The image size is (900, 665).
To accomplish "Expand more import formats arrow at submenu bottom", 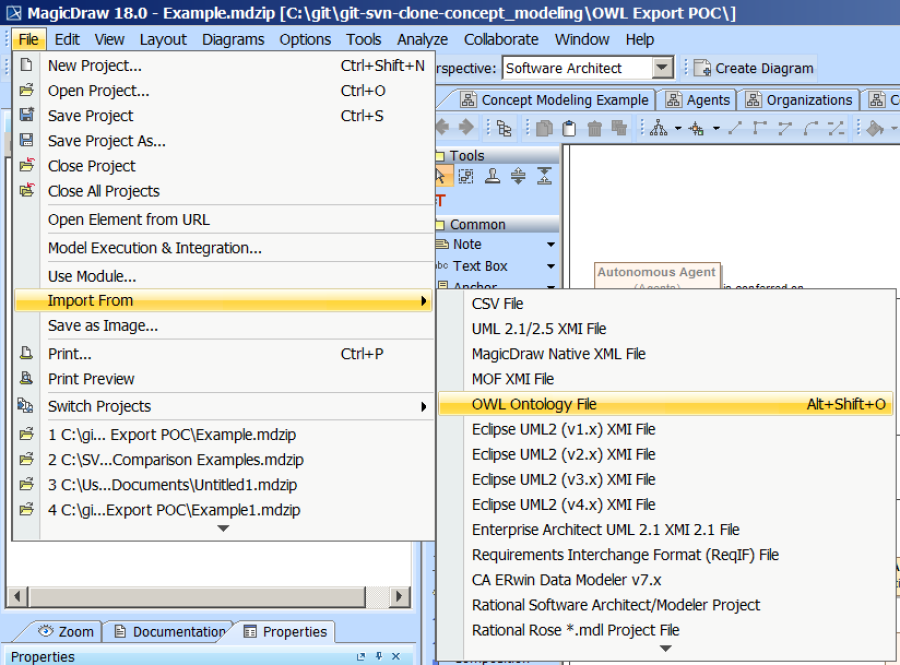I will click(x=665, y=648).
